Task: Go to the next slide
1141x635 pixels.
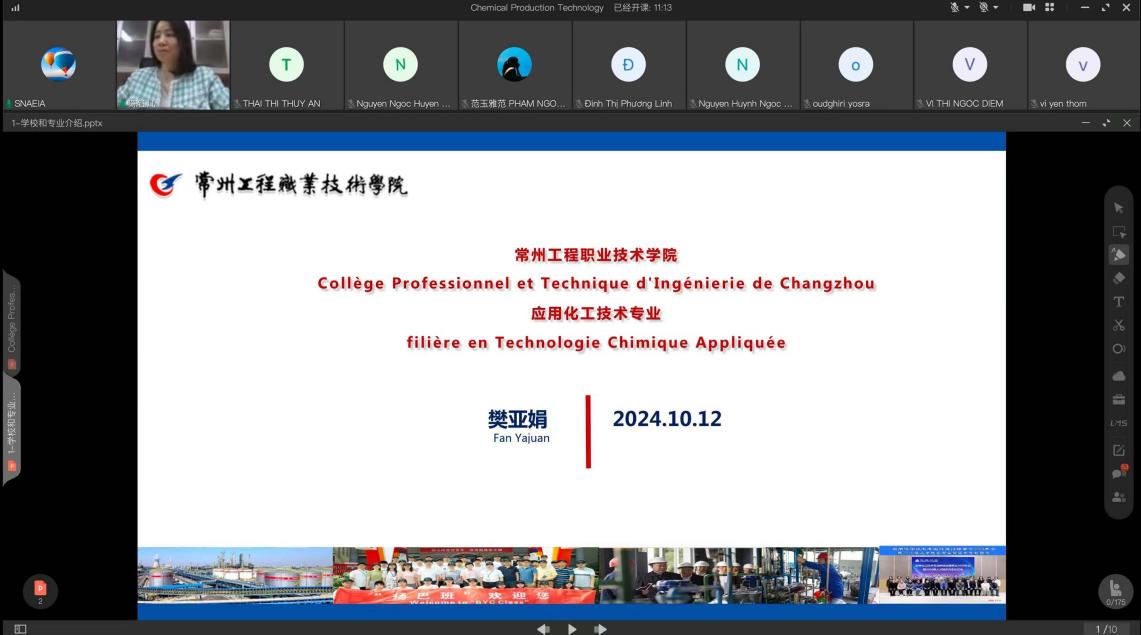Action: [x=601, y=629]
